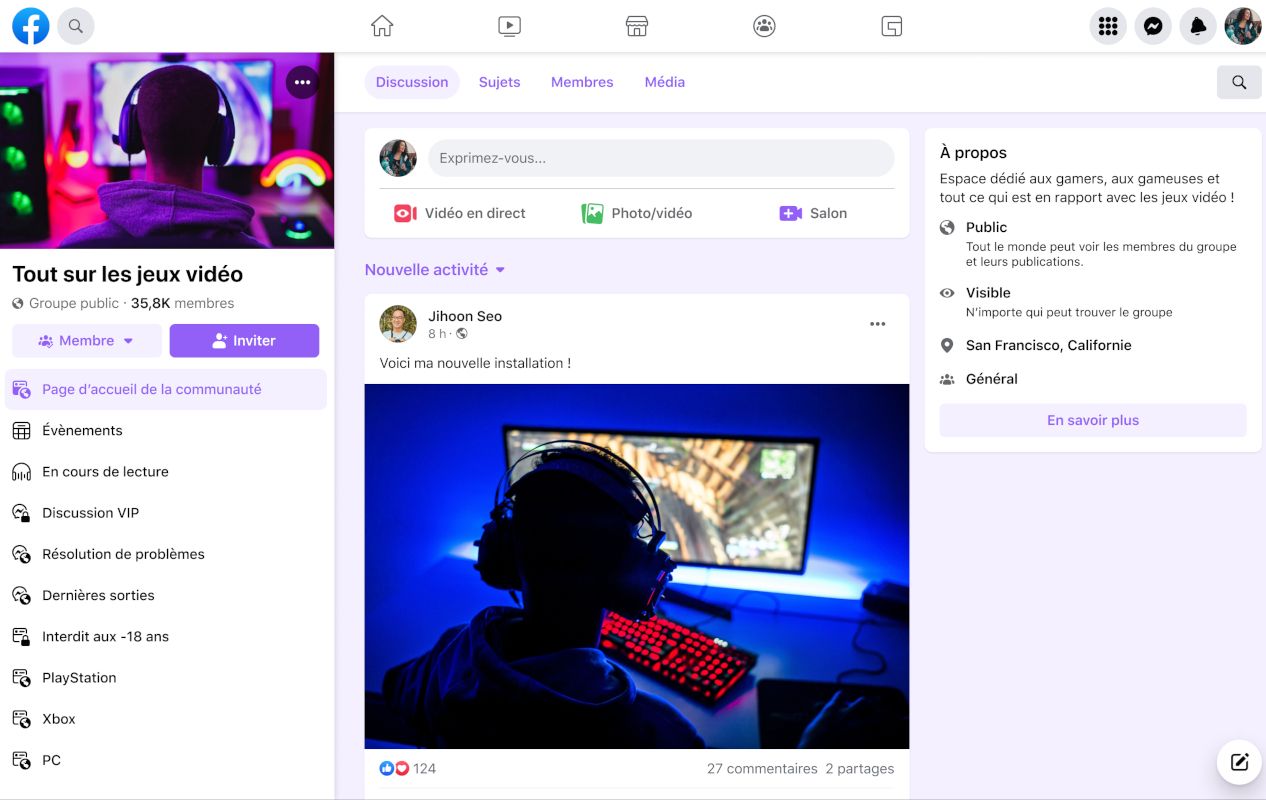Click the Général category text

pos(992,379)
